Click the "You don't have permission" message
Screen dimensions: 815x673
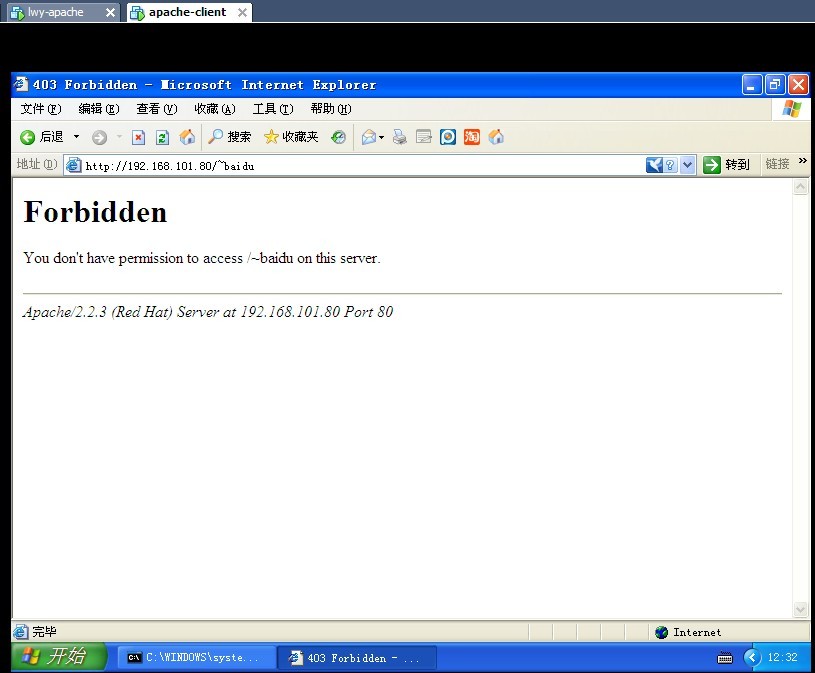point(202,258)
